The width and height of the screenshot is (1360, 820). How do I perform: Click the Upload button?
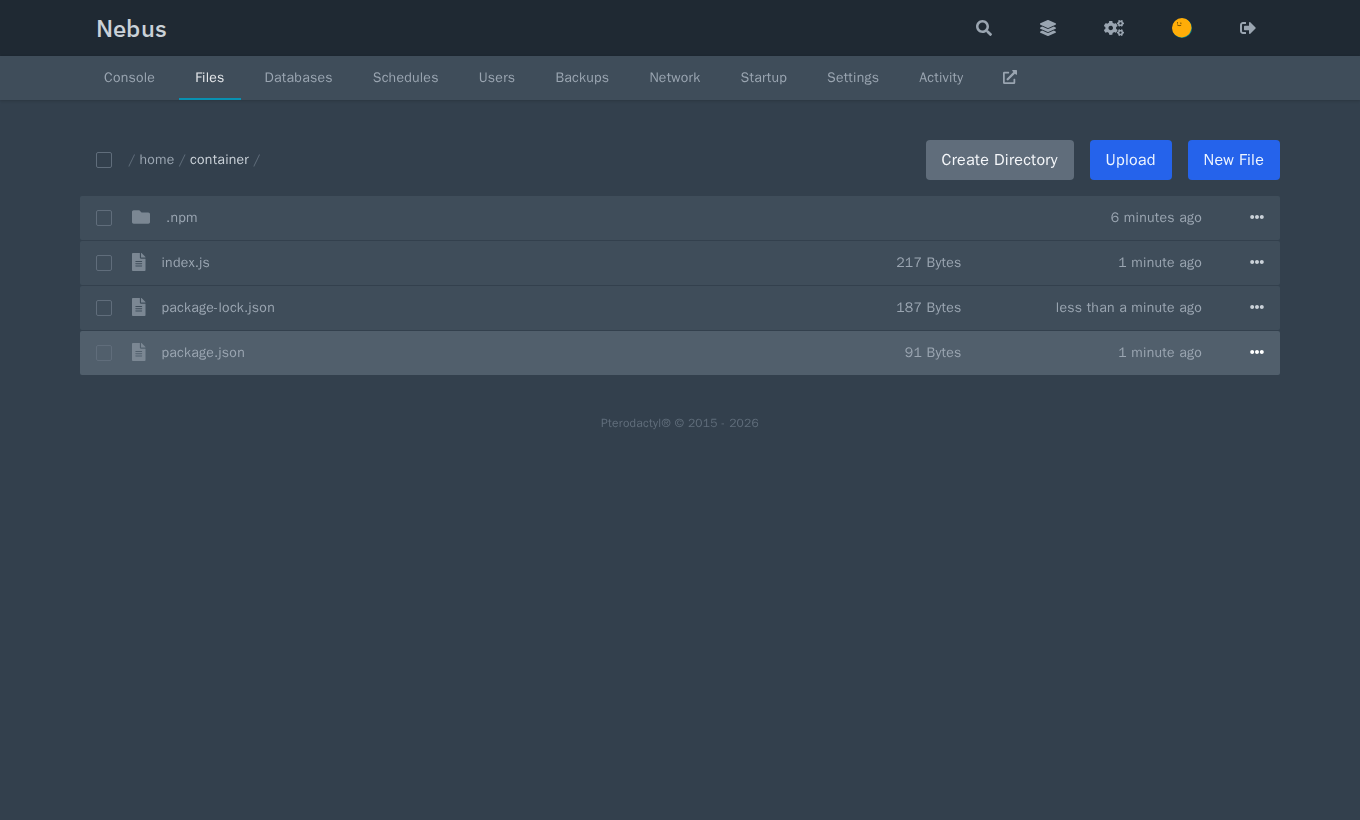point(1131,160)
